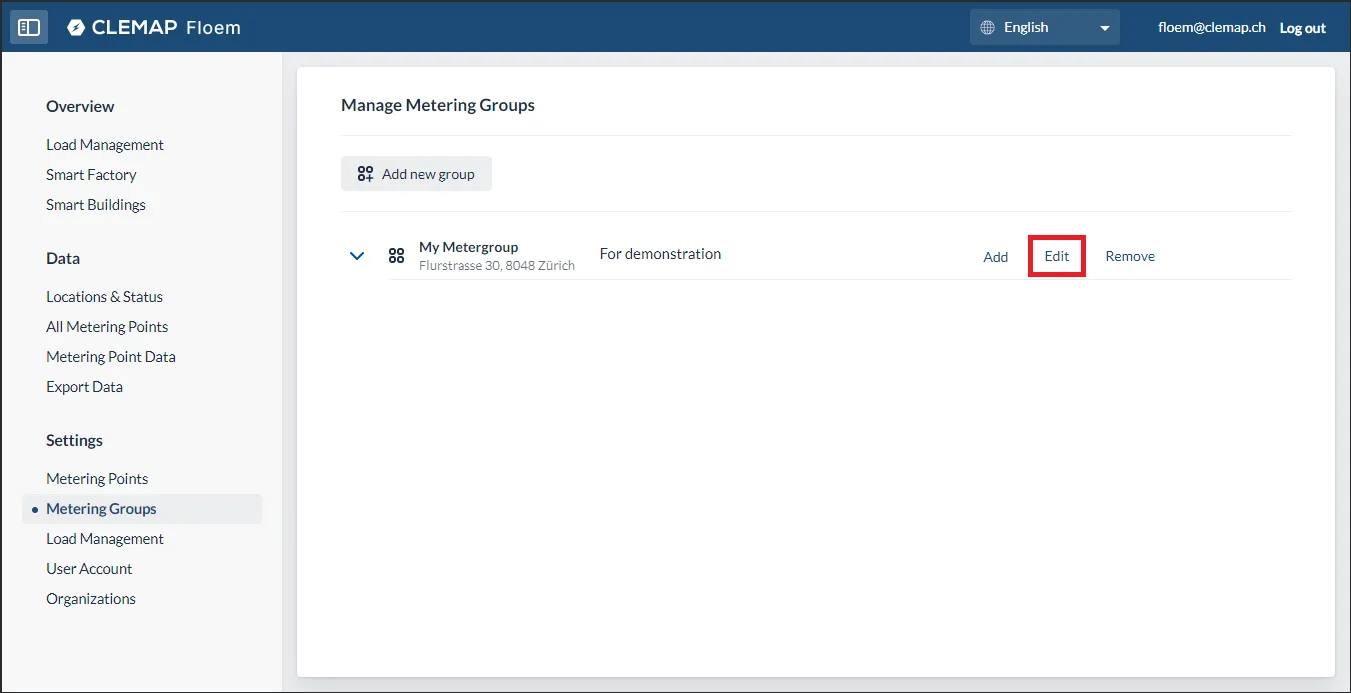Open Smart Factory page
This screenshot has height=693, width=1351.
(91, 174)
